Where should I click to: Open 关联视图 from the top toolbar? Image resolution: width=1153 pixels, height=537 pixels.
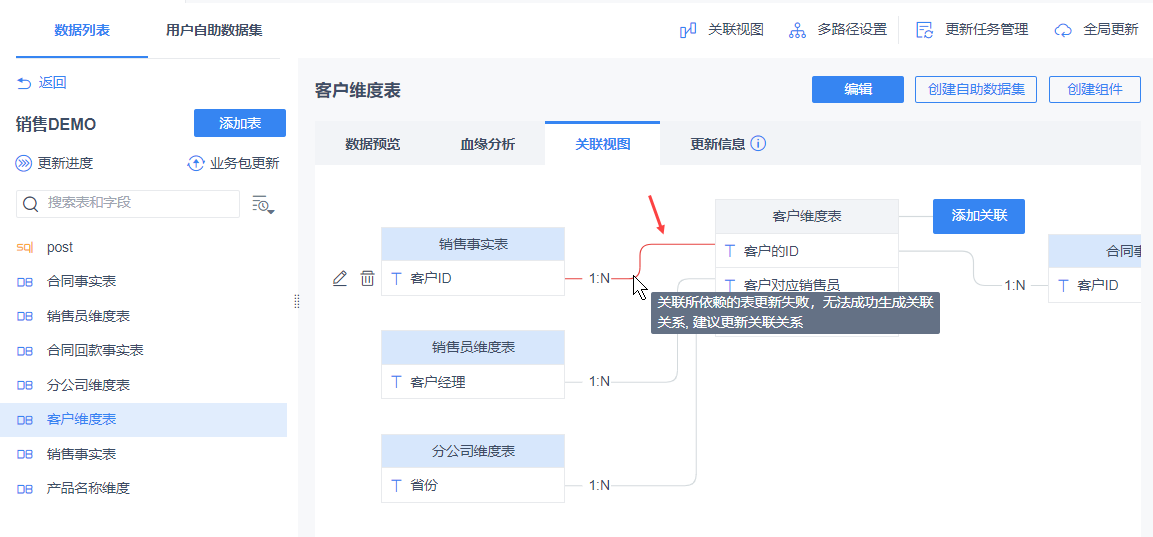pyautogui.click(x=721, y=30)
